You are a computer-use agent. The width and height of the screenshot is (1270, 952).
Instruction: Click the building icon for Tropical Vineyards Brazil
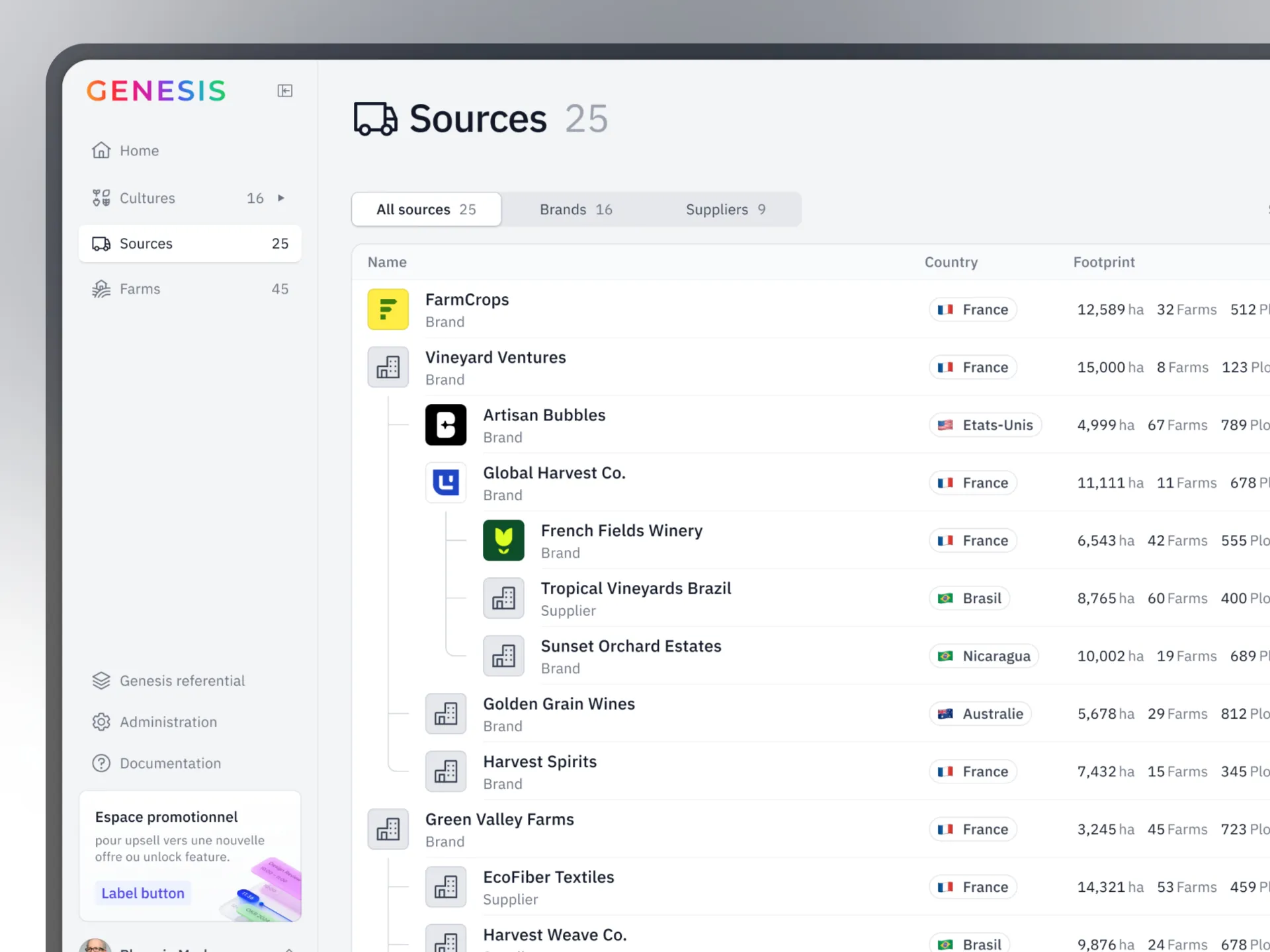coord(503,598)
